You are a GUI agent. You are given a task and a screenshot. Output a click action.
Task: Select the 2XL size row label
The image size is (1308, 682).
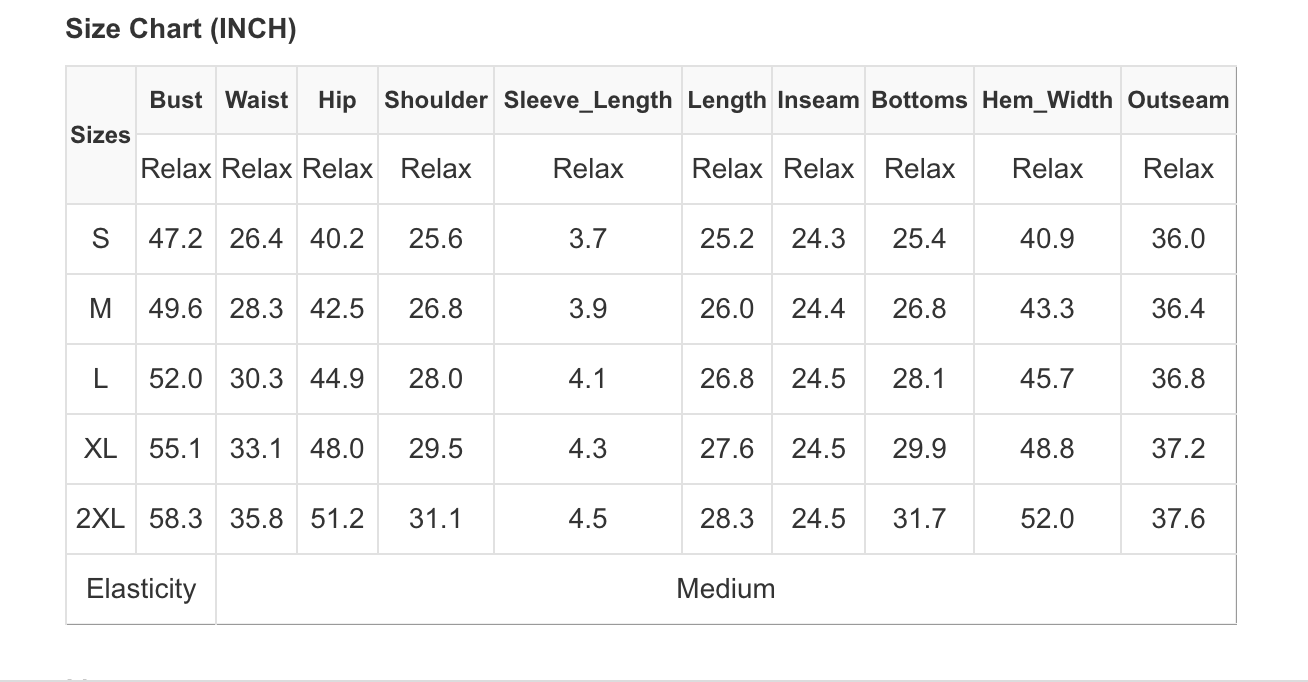coord(100,519)
